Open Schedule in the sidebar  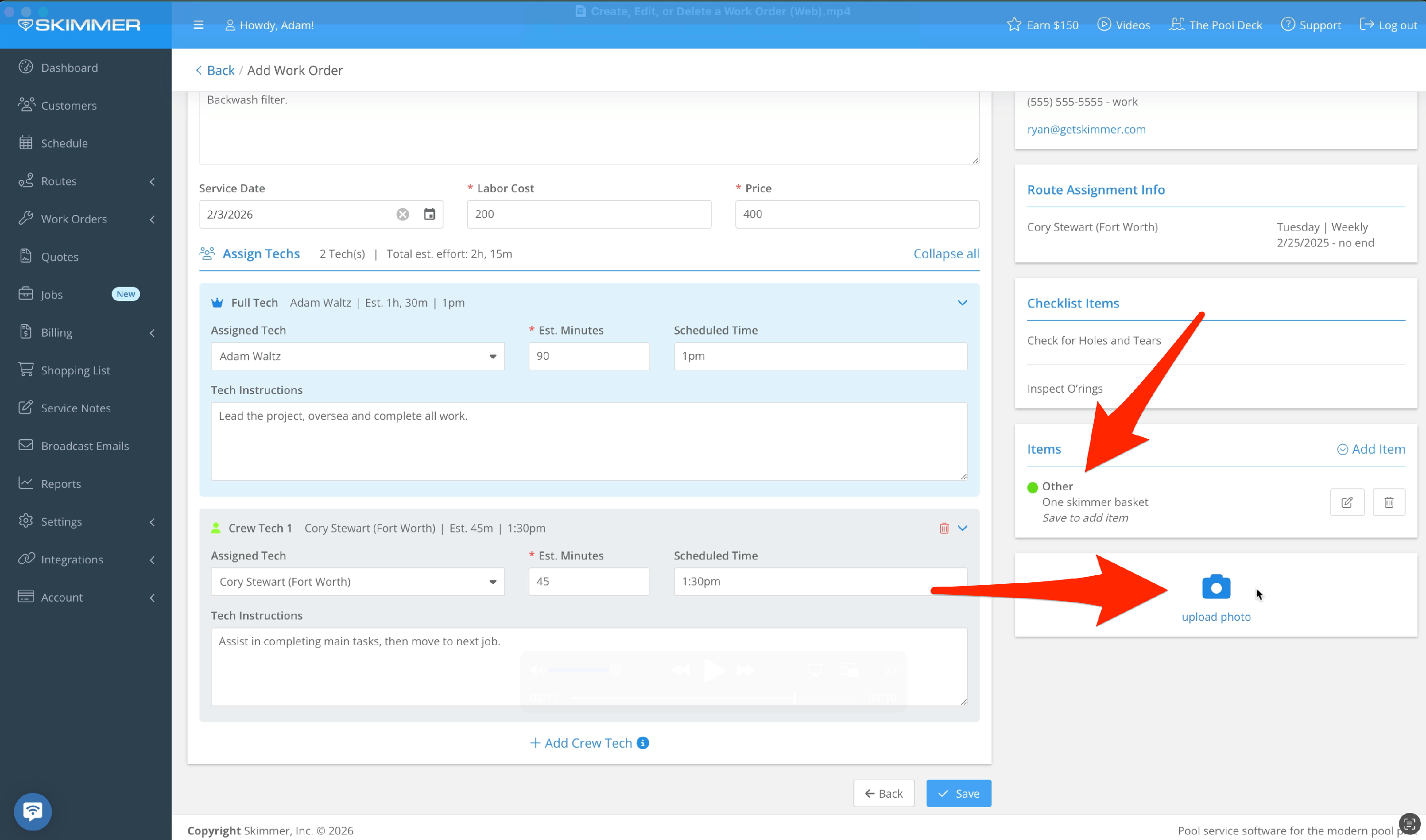[x=64, y=143]
